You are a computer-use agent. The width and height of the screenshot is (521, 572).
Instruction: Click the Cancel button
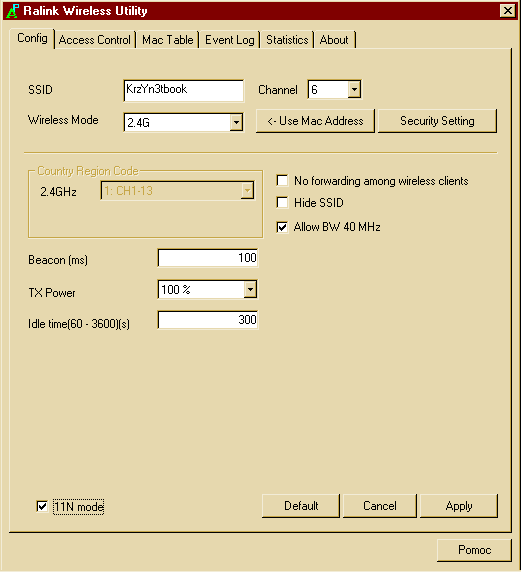tap(379, 506)
